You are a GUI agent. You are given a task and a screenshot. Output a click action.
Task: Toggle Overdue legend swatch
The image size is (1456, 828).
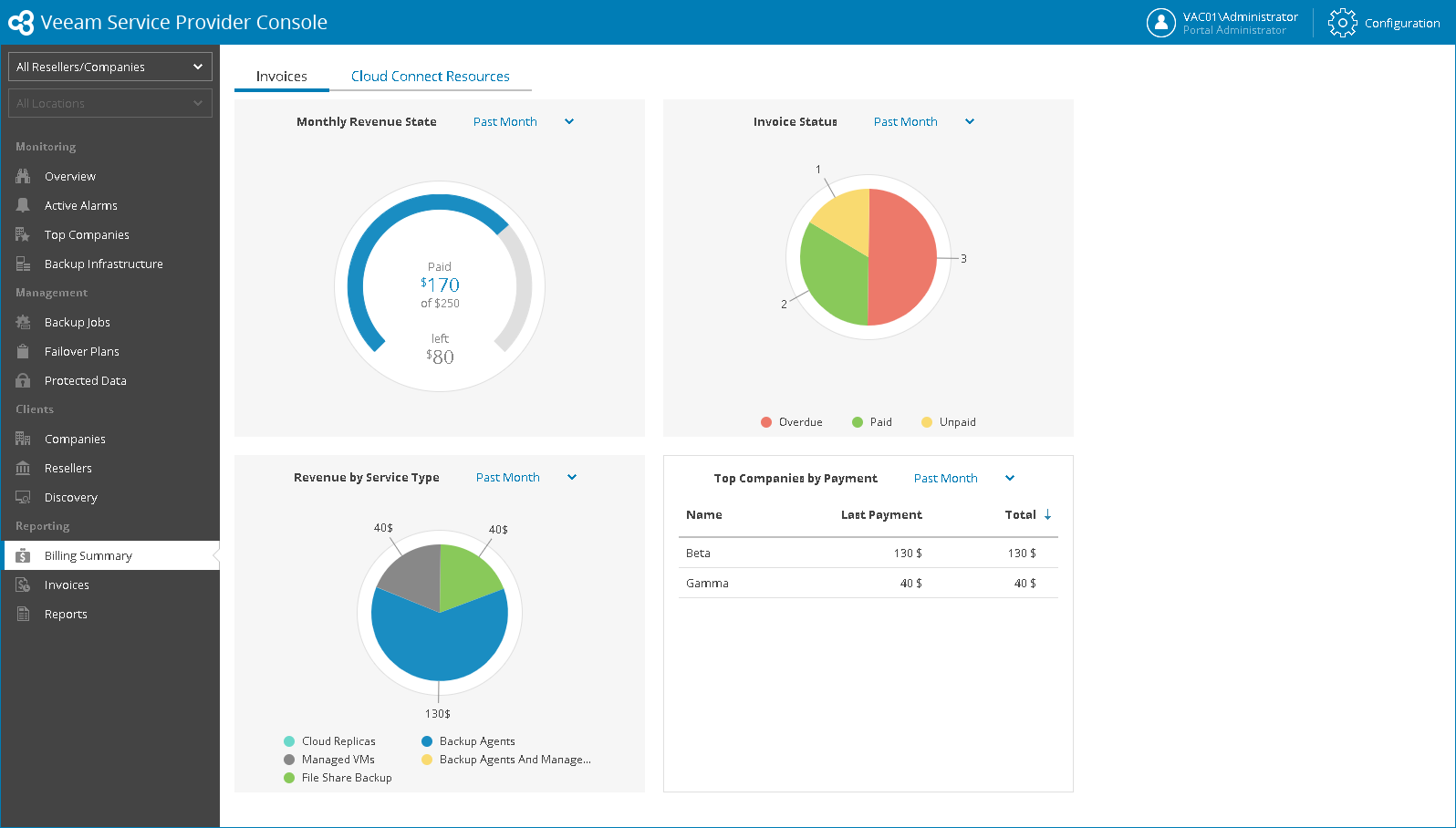coord(766,422)
